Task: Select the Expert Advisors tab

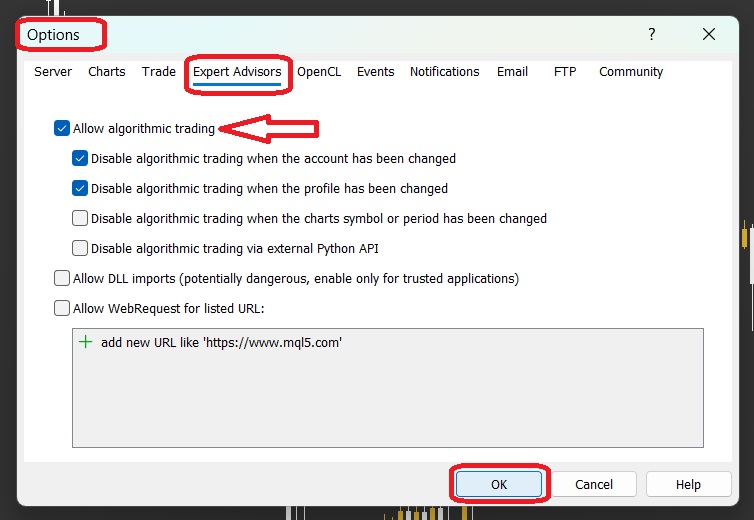Action: pos(237,72)
